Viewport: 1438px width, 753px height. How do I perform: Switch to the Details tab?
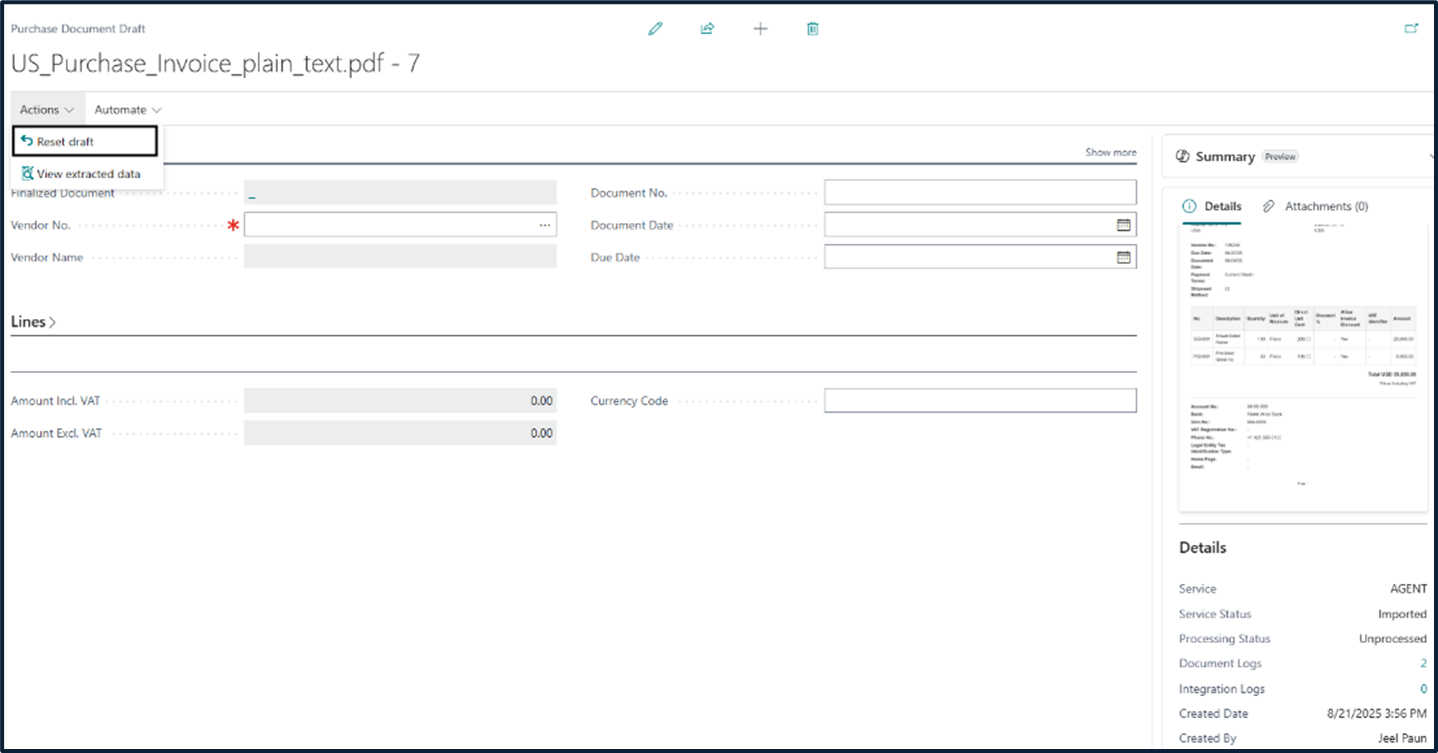pyautogui.click(x=1212, y=206)
